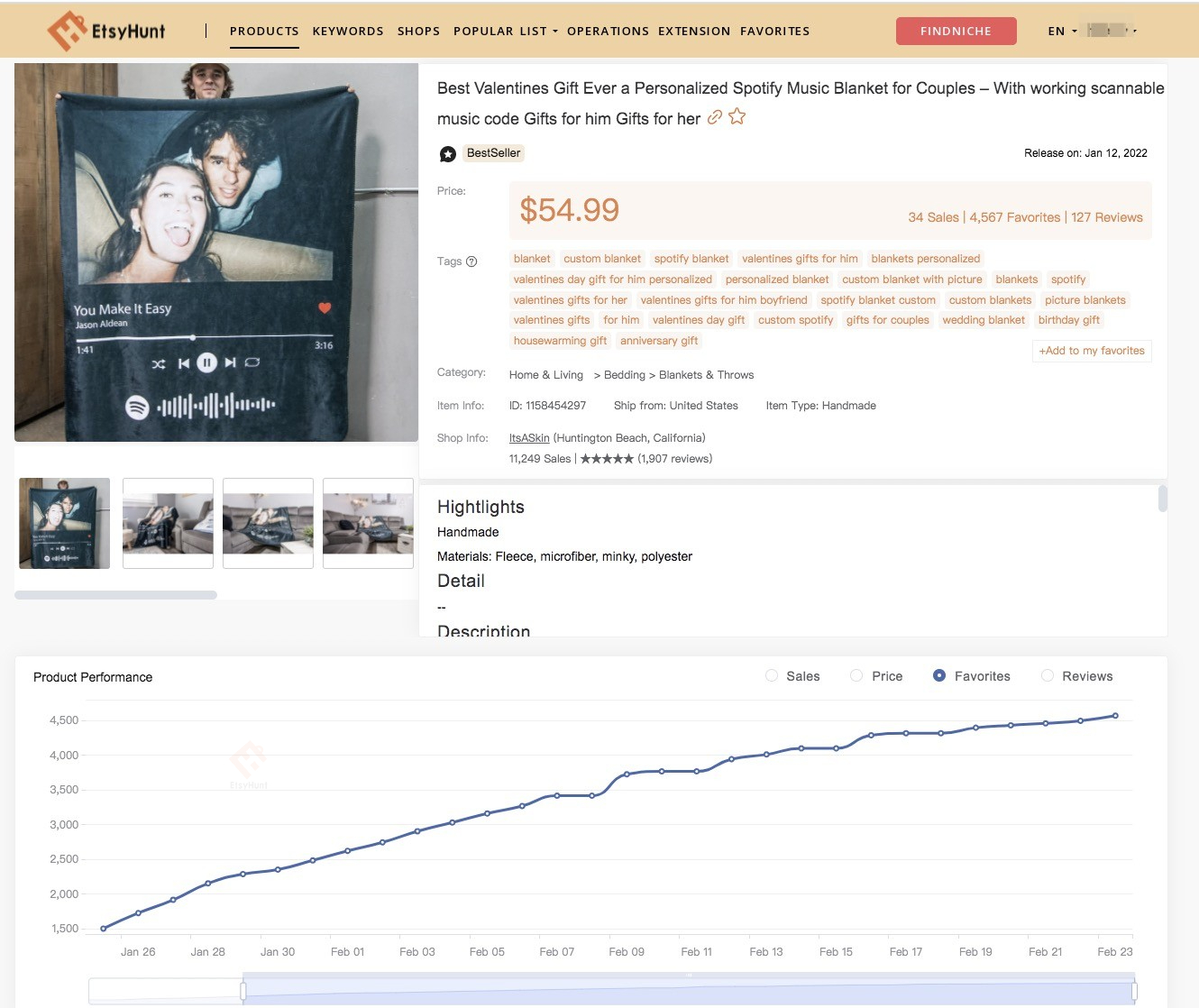Open the POPULAR LIST dropdown

(502, 31)
